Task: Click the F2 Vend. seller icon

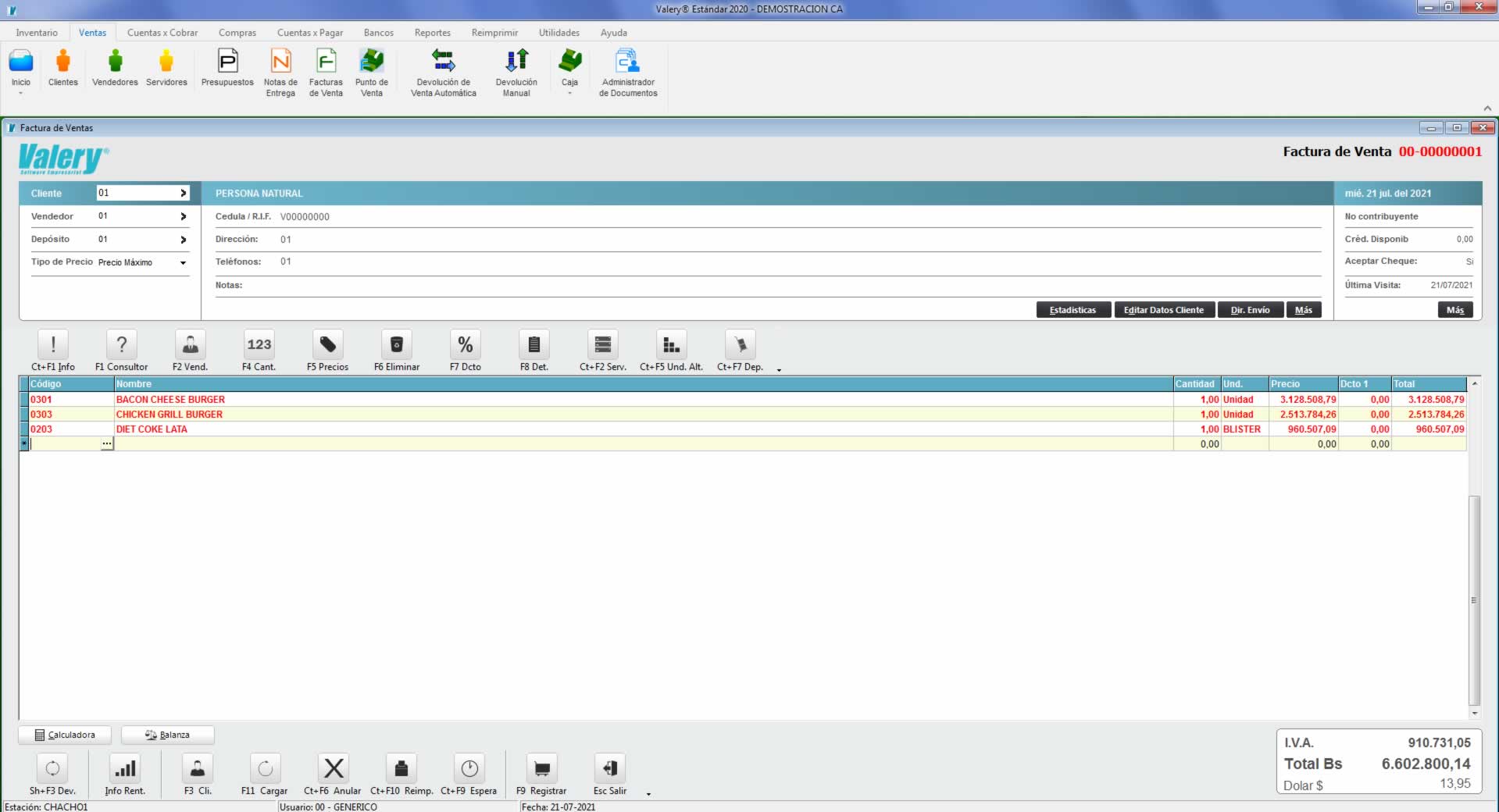Action: 191,344
